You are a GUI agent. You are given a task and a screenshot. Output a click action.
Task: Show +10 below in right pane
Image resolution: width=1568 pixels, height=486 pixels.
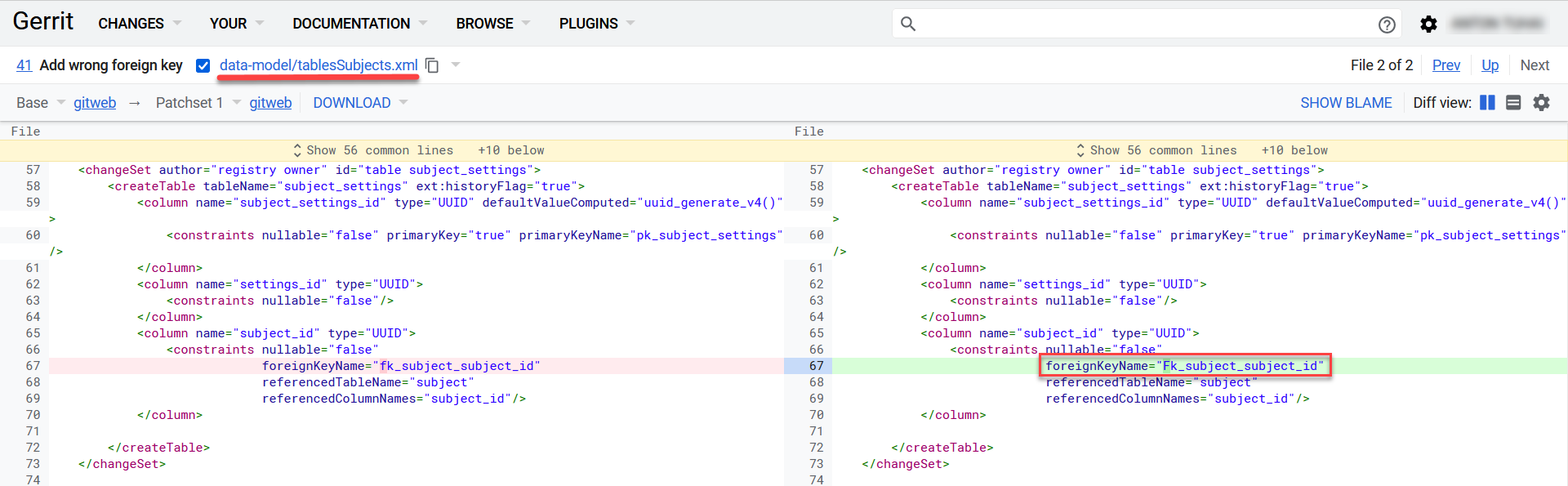click(1294, 150)
